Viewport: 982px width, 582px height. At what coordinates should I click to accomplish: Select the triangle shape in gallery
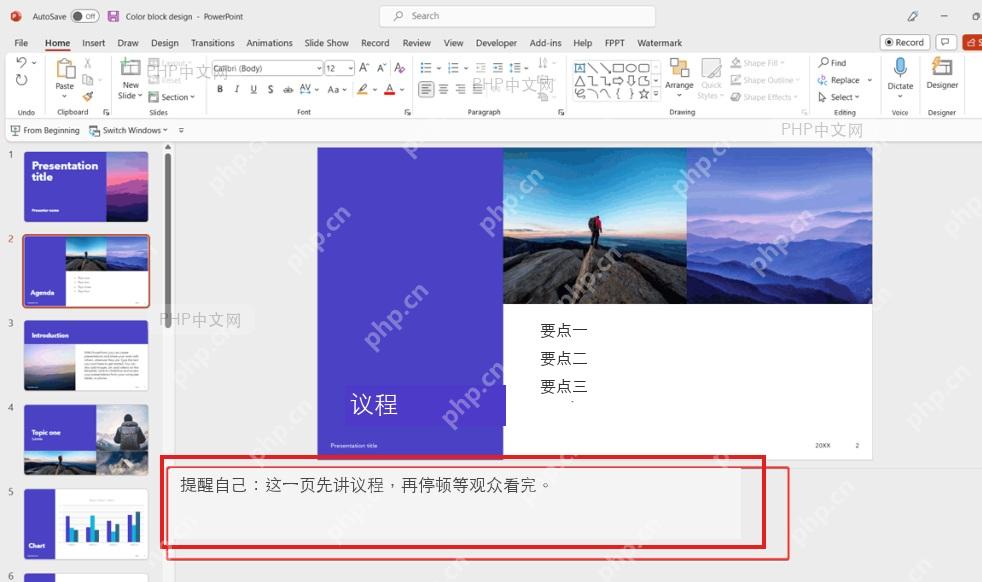(580, 81)
